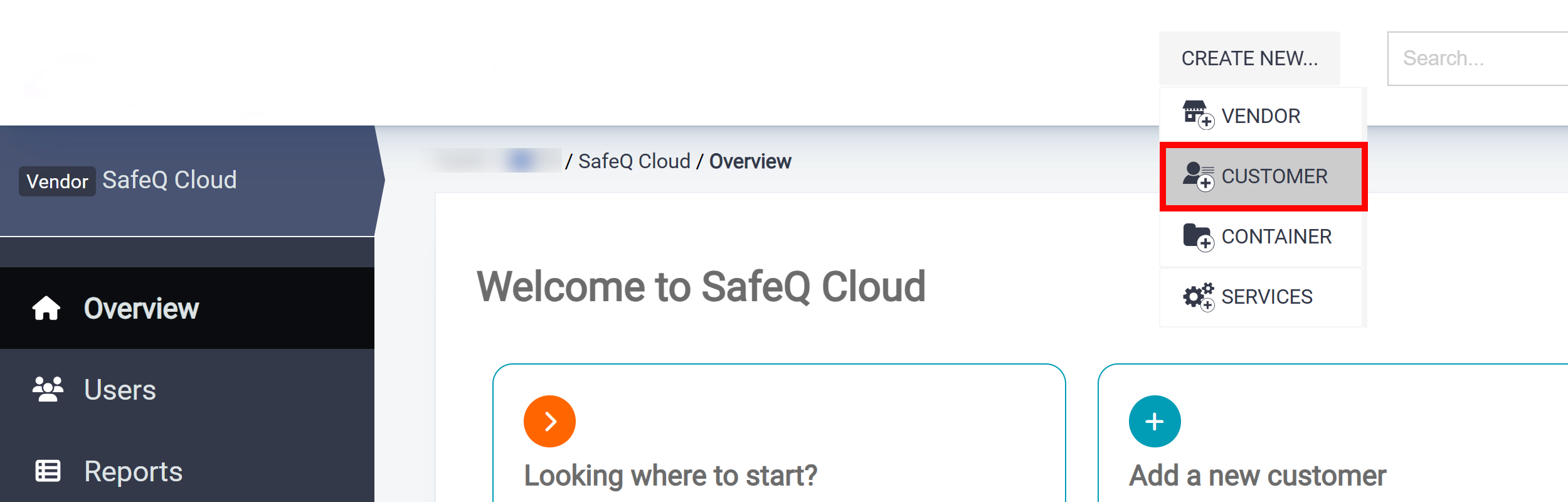
Task: Click the home icon beside Overview
Action: (x=46, y=308)
